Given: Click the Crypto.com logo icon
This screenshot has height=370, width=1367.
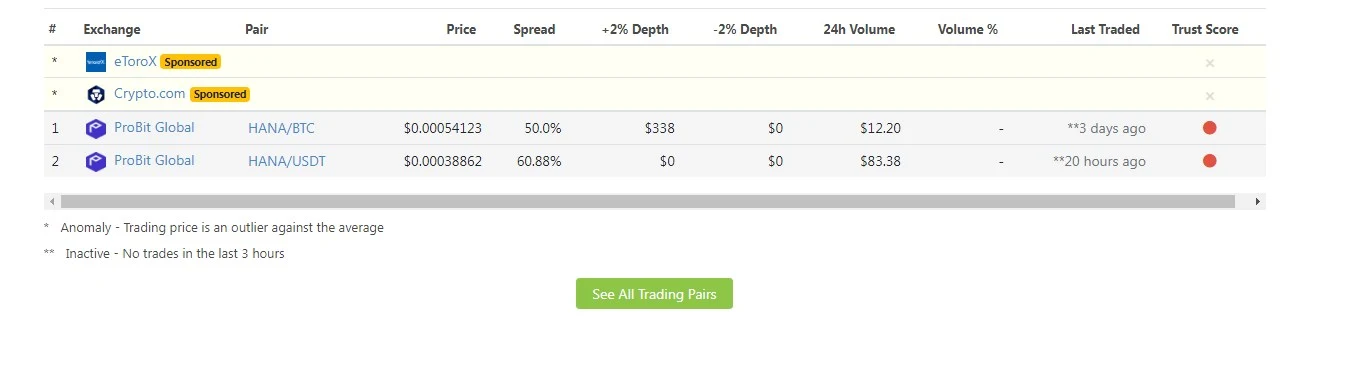Looking at the screenshot, I should [96, 95].
